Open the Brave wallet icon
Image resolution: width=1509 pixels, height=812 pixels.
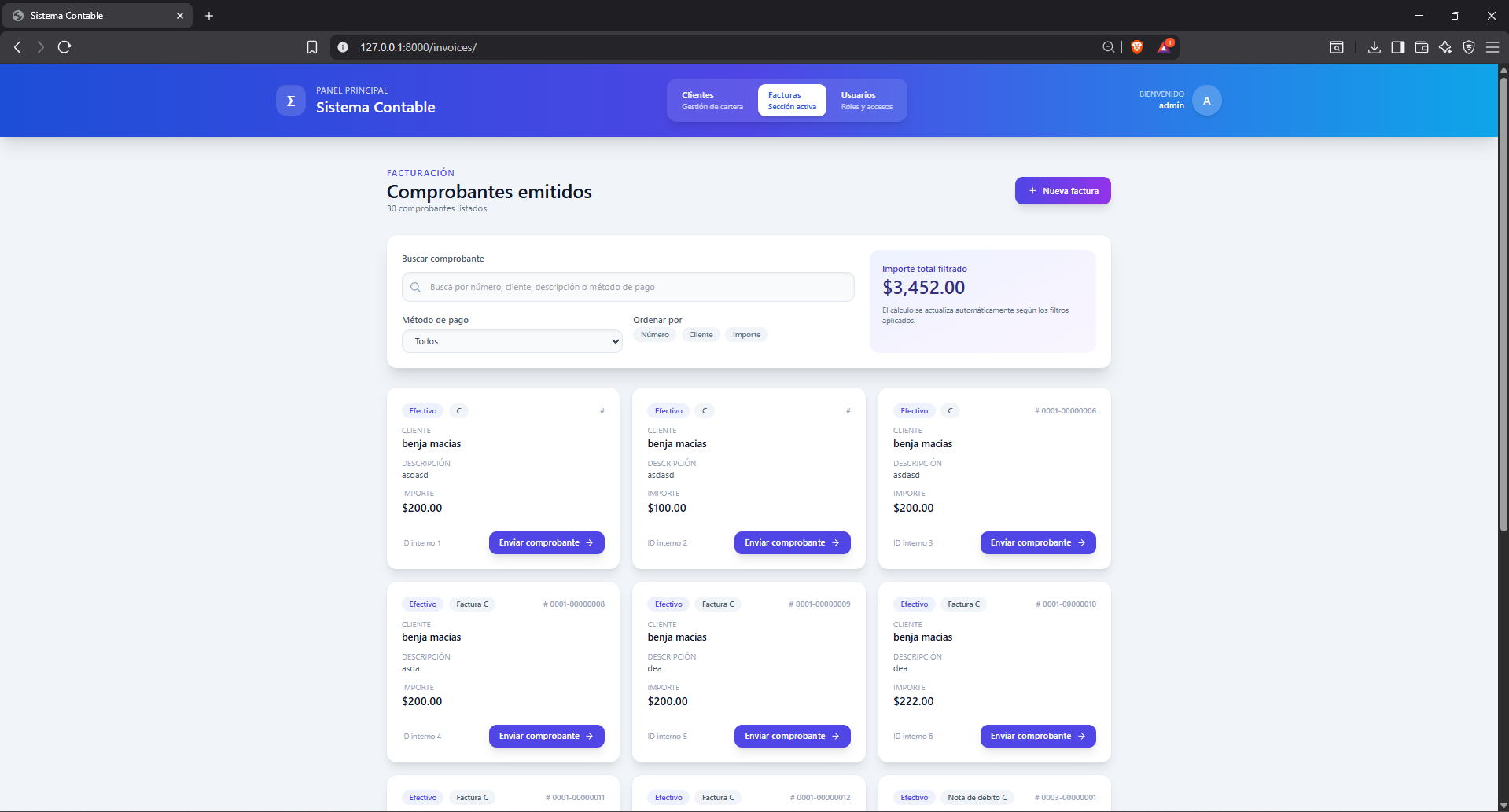click(1421, 47)
